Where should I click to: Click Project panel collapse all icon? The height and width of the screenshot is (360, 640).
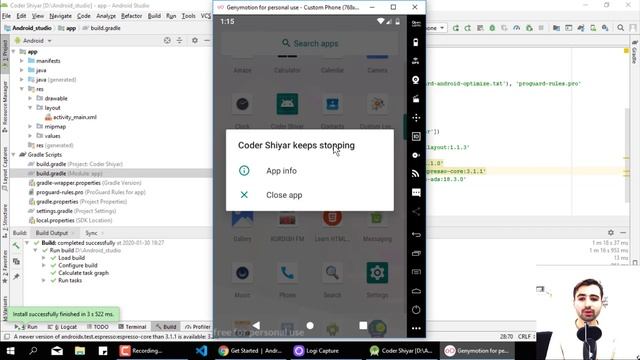point(180,40)
